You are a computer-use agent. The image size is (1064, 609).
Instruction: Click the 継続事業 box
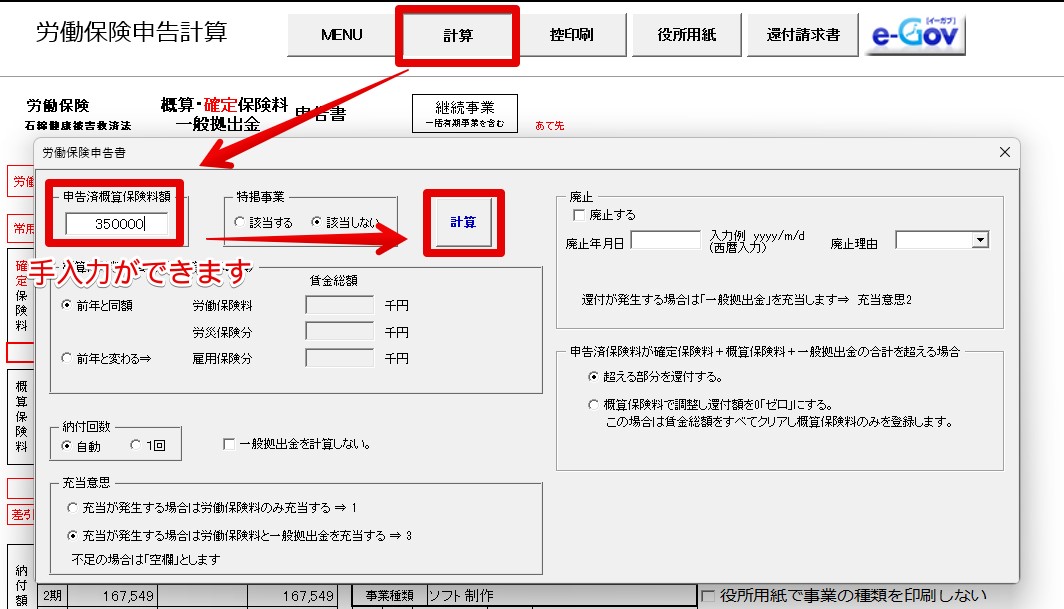(x=465, y=113)
